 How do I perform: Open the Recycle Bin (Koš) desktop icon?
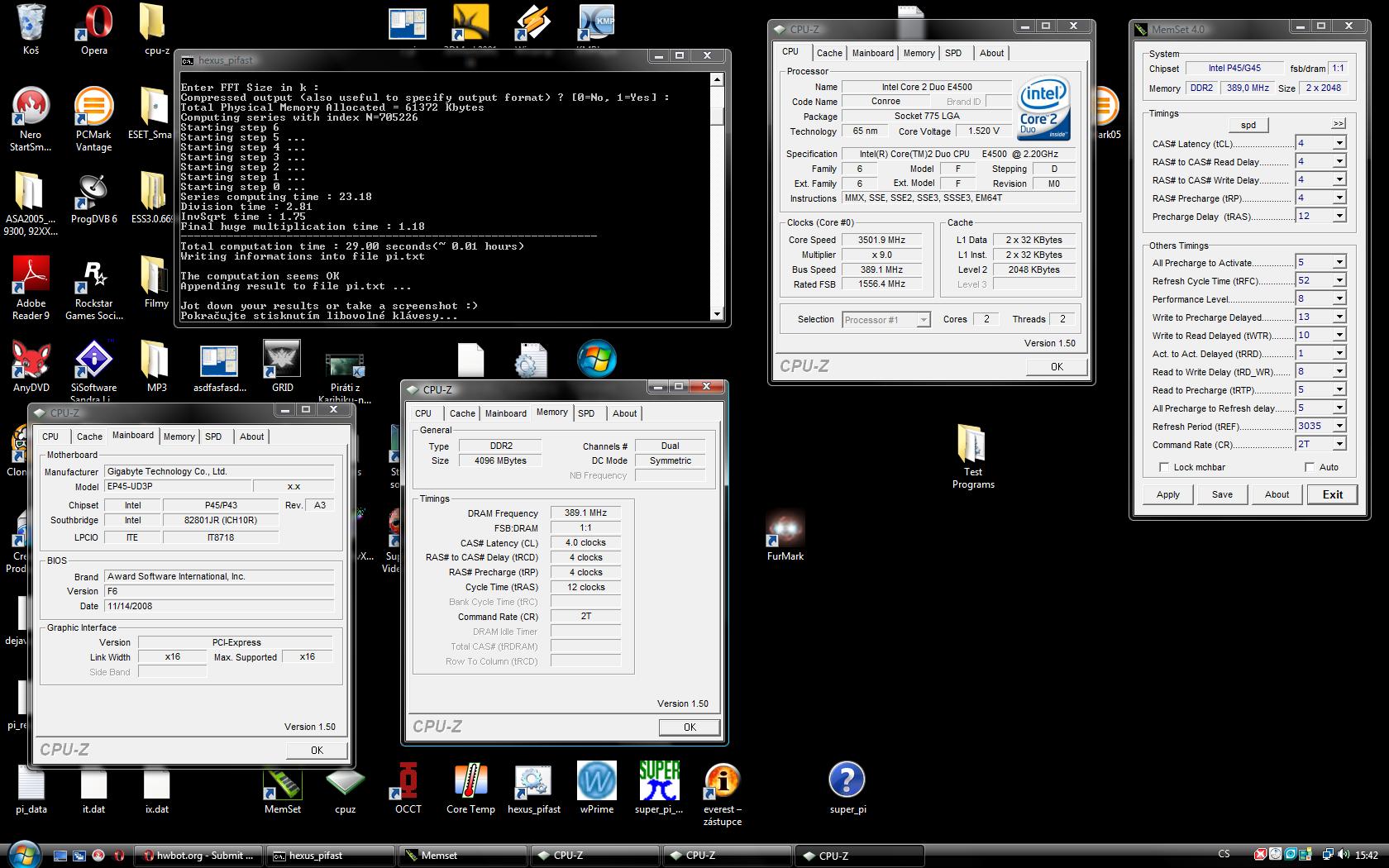[x=31, y=30]
